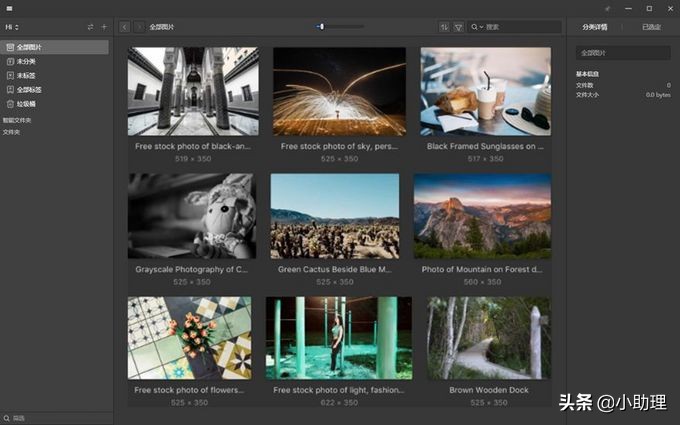Screen dimensions: 680x425
Task: Go forward with the right arrow button
Action: 139,27
